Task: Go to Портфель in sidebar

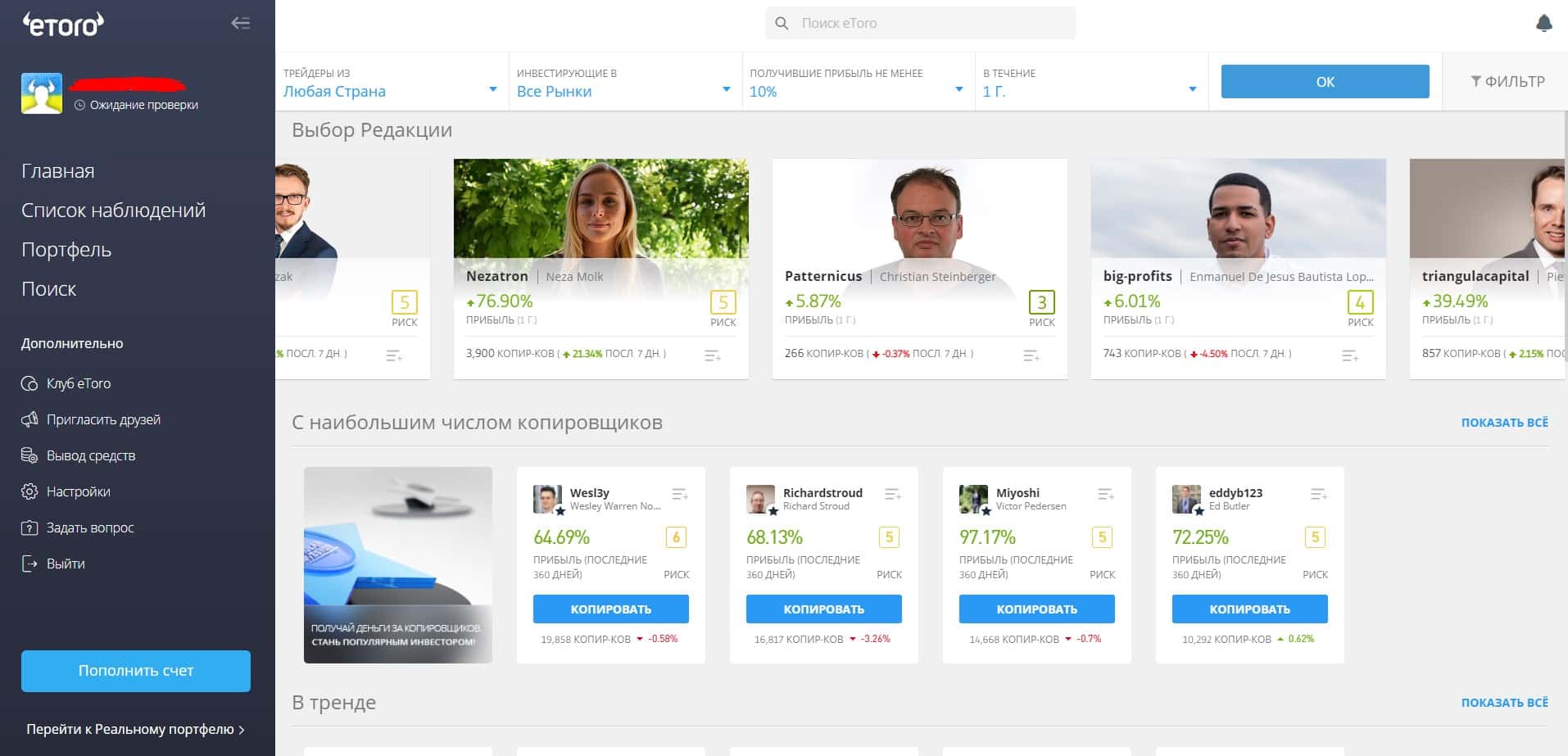Action: pyautogui.click(x=66, y=250)
